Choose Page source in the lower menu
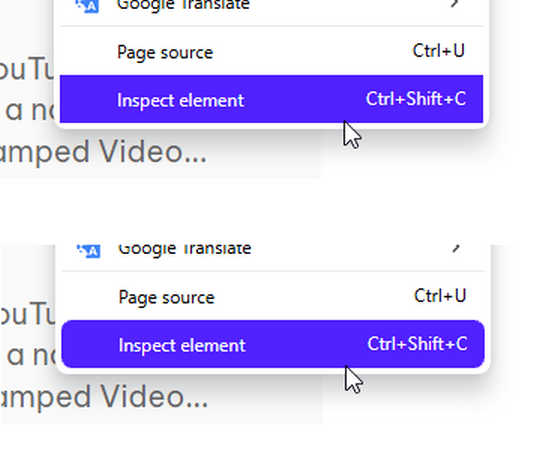This screenshot has height=458, width=549. click(x=273, y=296)
